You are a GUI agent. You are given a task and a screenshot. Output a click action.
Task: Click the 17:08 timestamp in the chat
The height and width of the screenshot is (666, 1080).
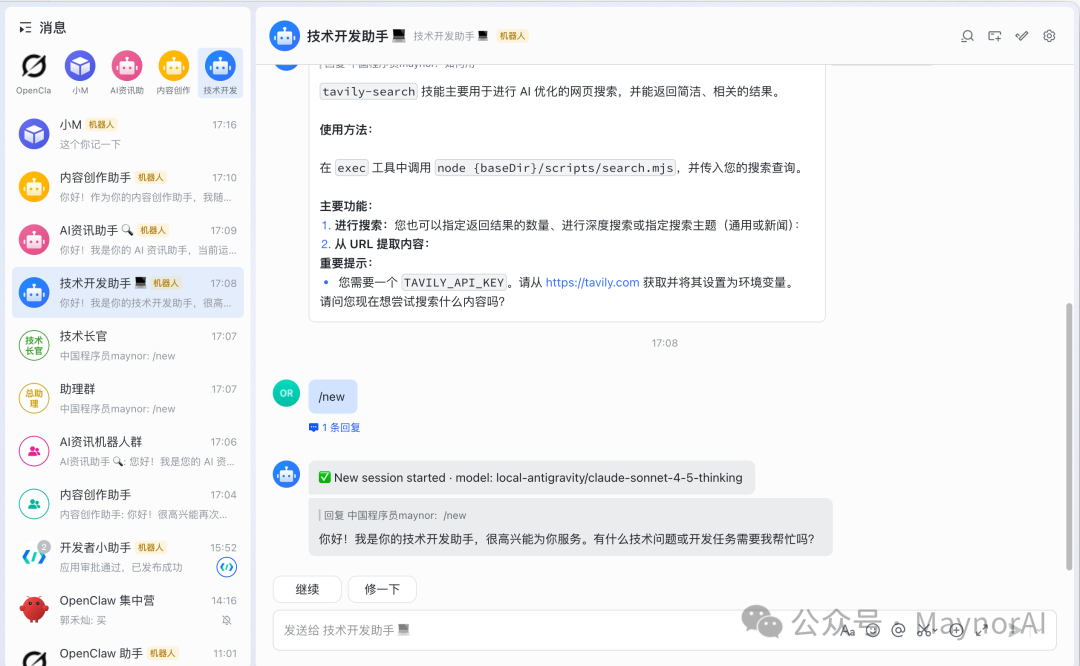click(x=665, y=343)
